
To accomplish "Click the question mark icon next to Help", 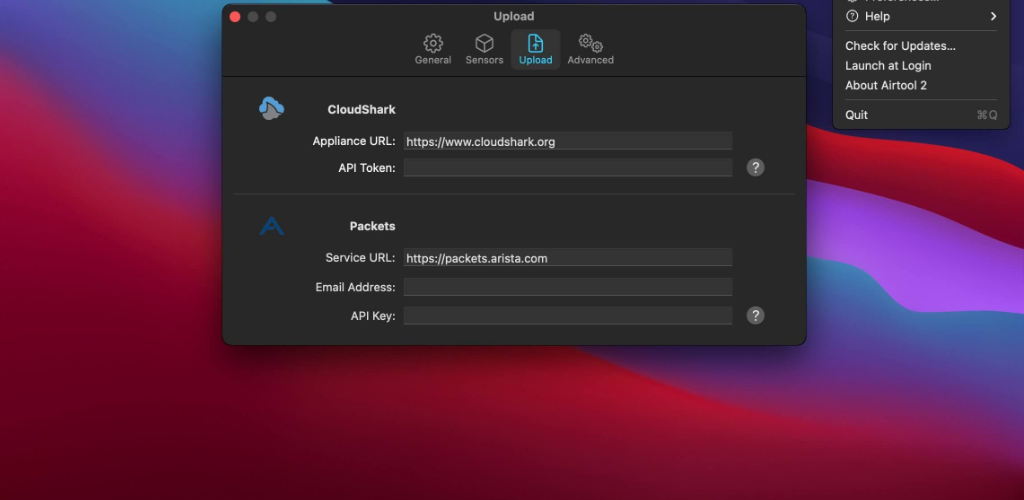I will coord(852,16).
